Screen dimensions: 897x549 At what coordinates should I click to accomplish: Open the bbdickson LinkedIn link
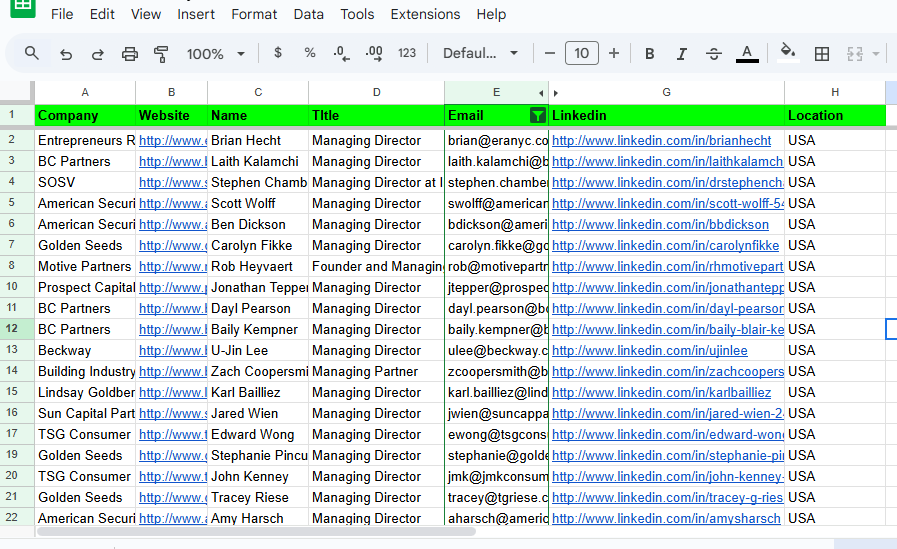pyautogui.click(x=660, y=225)
